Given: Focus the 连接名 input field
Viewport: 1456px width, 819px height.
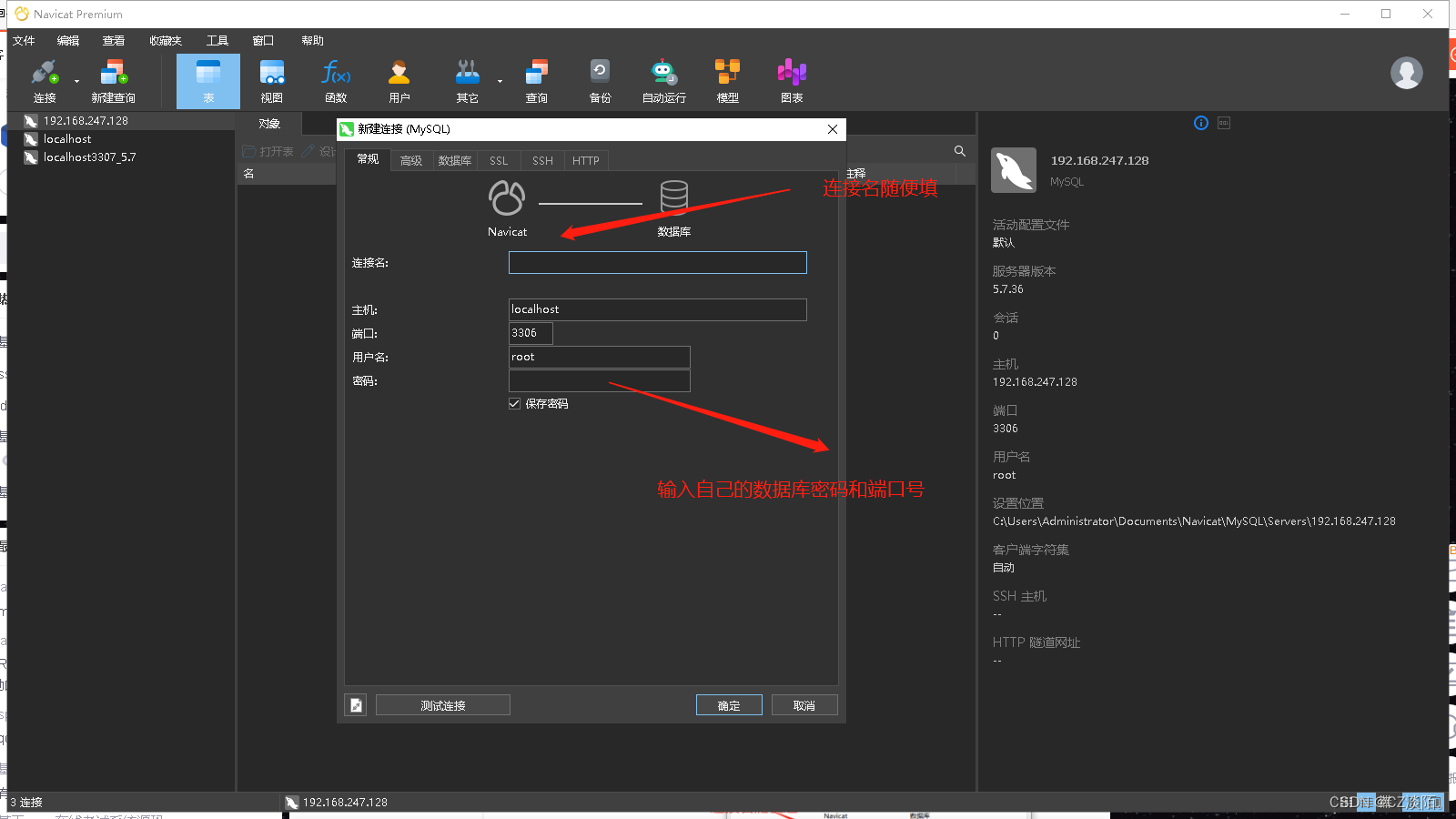Looking at the screenshot, I should click(658, 263).
